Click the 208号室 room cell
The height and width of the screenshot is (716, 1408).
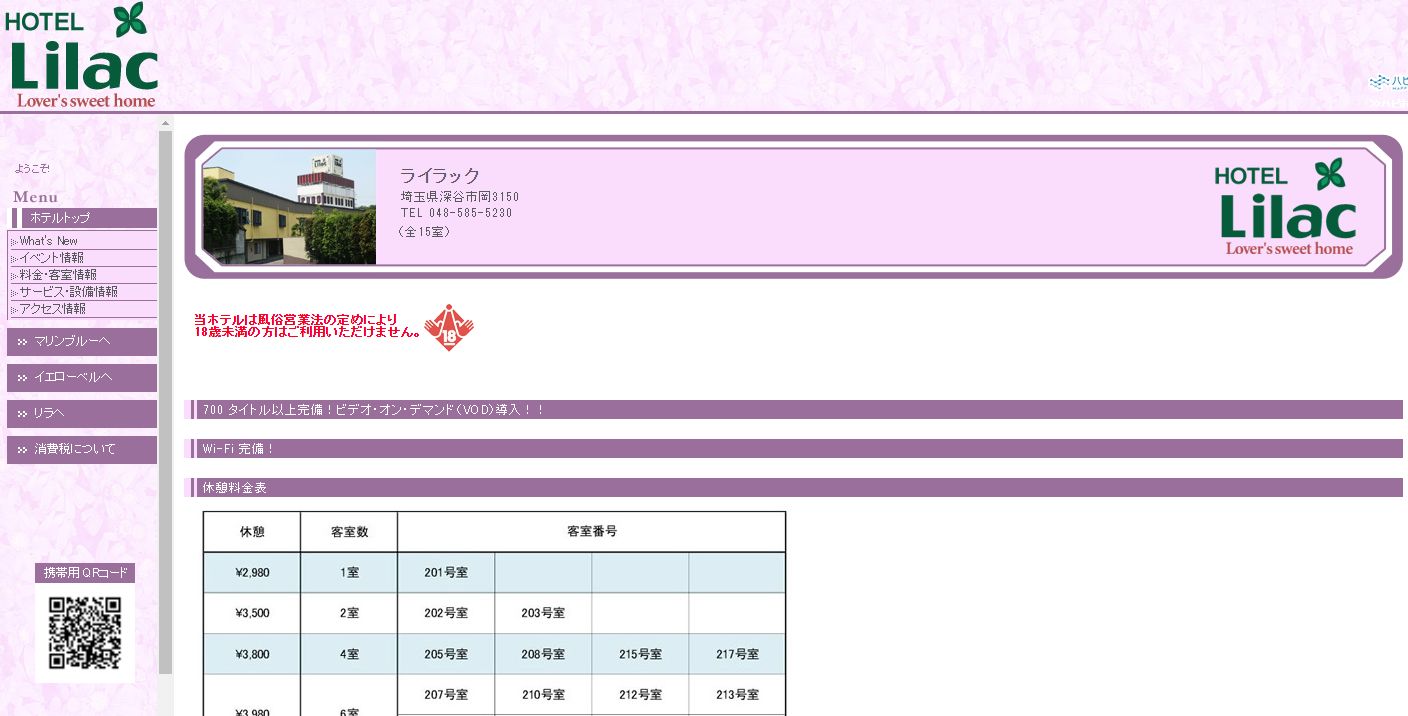tap(543, 654)
